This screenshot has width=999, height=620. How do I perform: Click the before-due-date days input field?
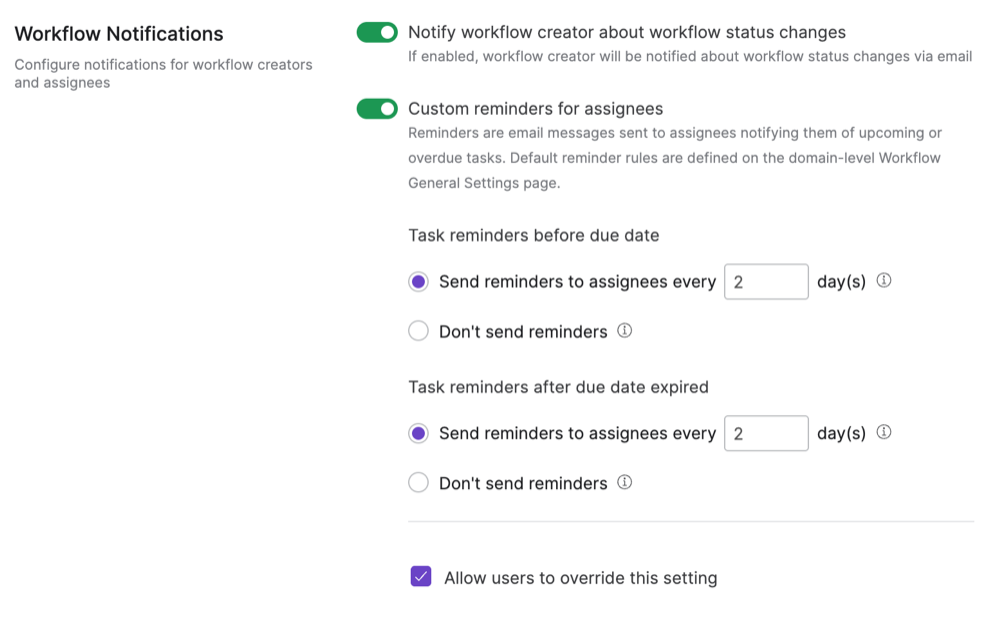pyautogui.click(x=766, y=281)
